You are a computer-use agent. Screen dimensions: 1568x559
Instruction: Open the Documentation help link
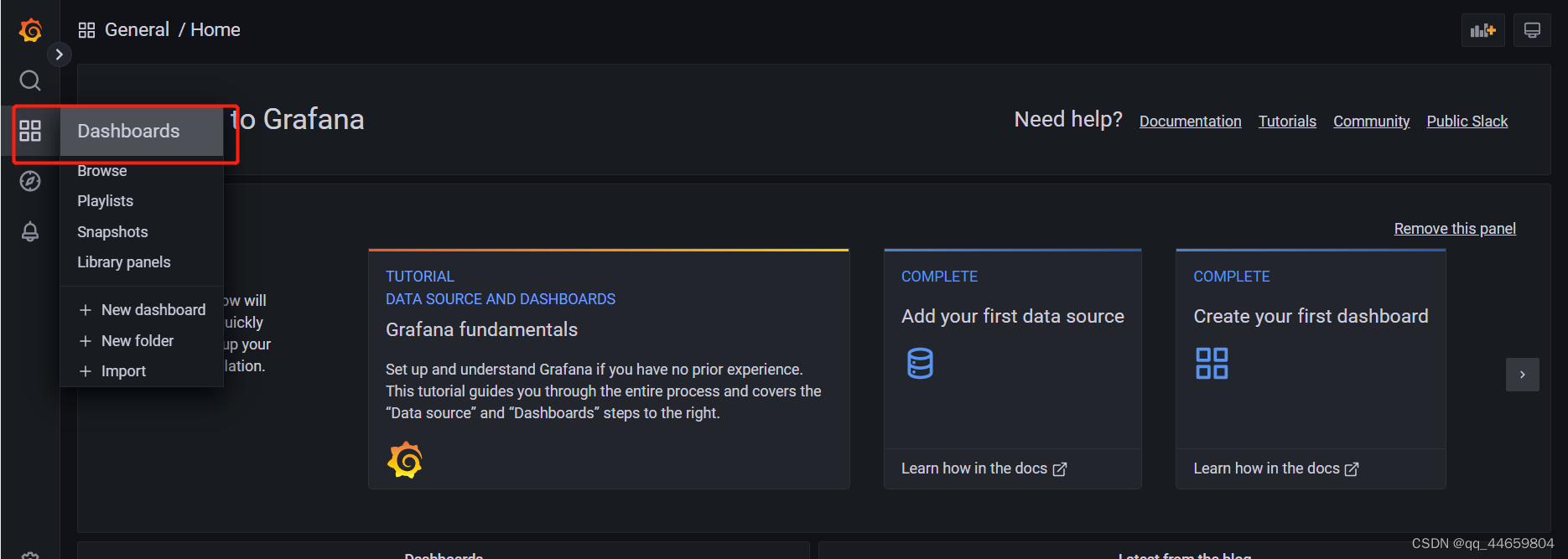(1190, 122)
